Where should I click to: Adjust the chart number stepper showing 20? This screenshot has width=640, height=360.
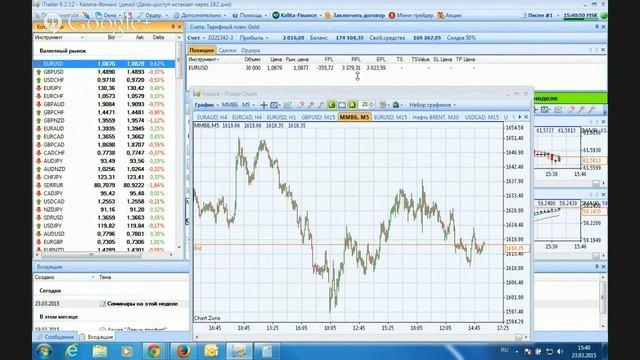coord(367,105)
